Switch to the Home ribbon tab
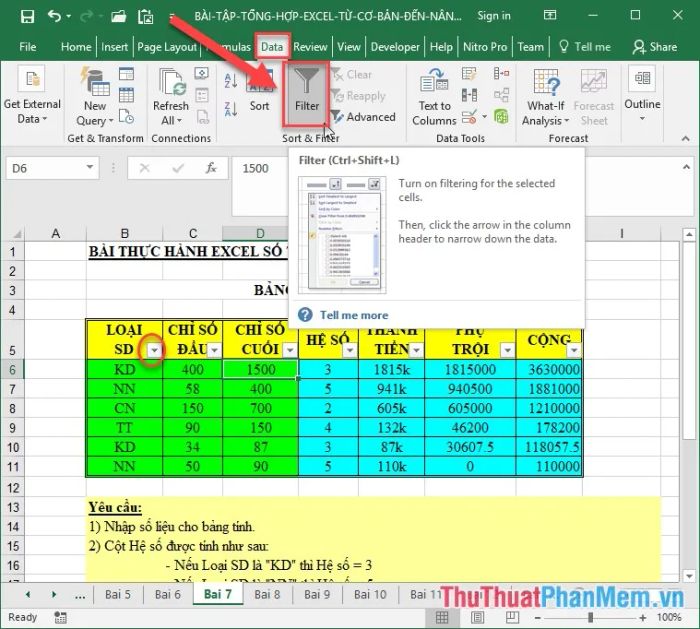 tap(76, 47)
